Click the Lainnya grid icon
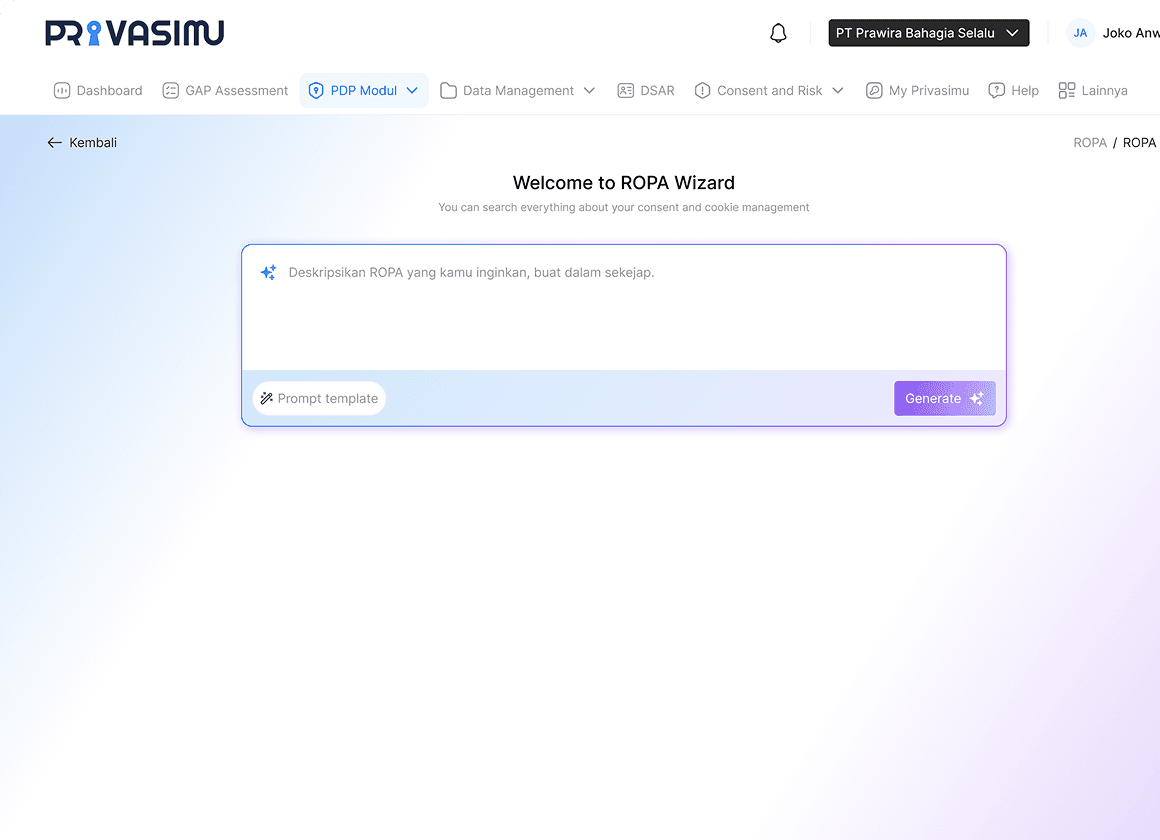The width and height of the screenshot is (1160, 840). 1067,90
